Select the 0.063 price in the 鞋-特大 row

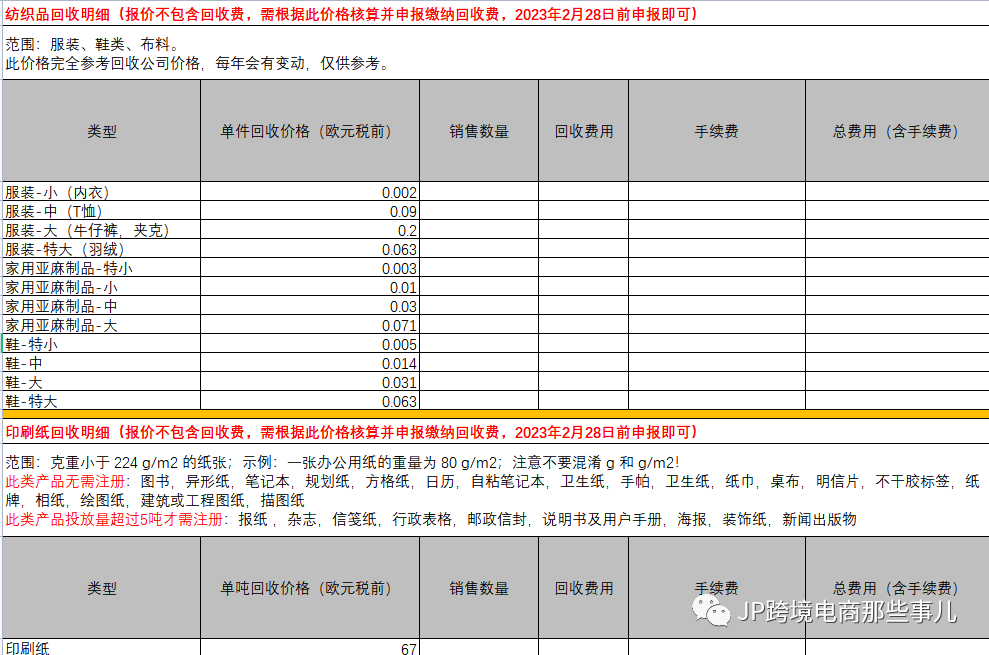tap(310, 400)
